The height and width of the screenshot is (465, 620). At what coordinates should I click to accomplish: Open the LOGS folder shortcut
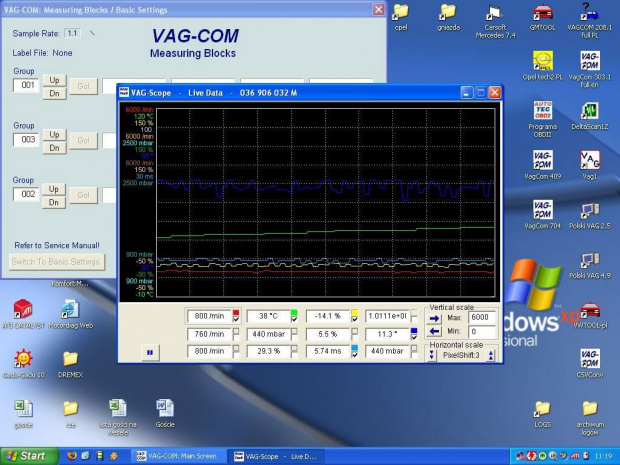pos(542,414)
